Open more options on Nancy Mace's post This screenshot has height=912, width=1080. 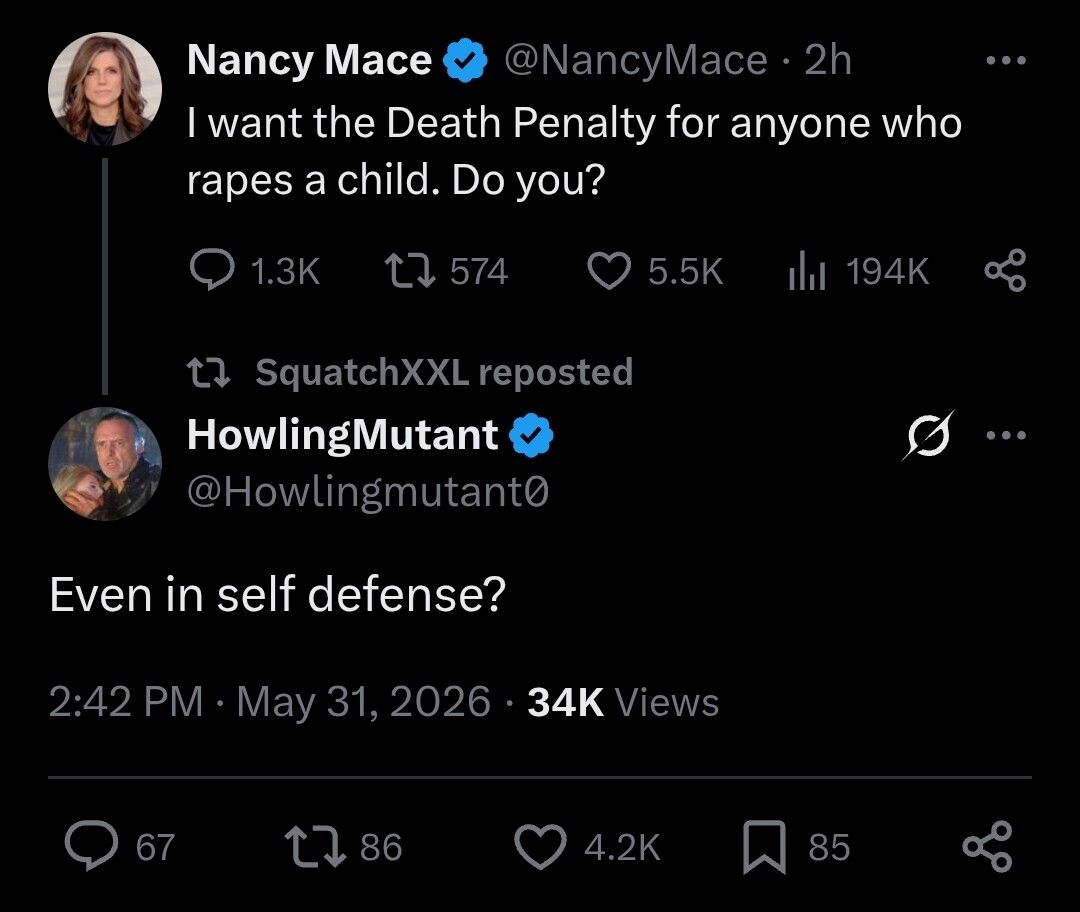(x=1006, y=61)
